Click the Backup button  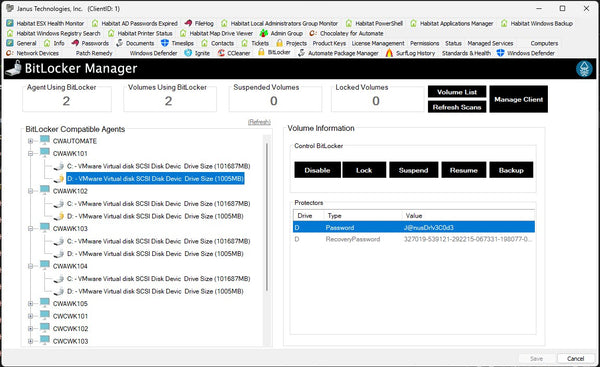coord(511,170)
